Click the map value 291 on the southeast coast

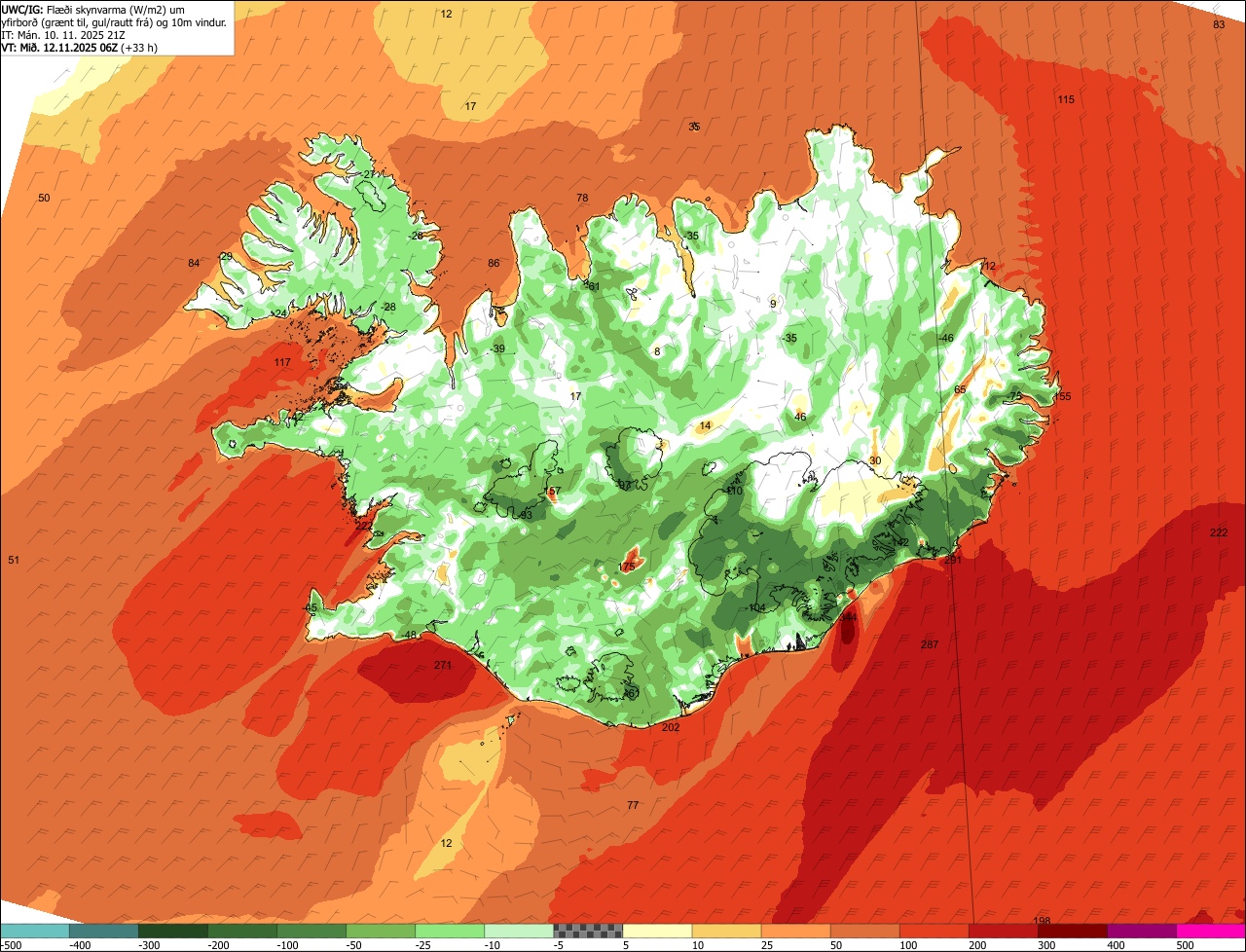point(953,560)
